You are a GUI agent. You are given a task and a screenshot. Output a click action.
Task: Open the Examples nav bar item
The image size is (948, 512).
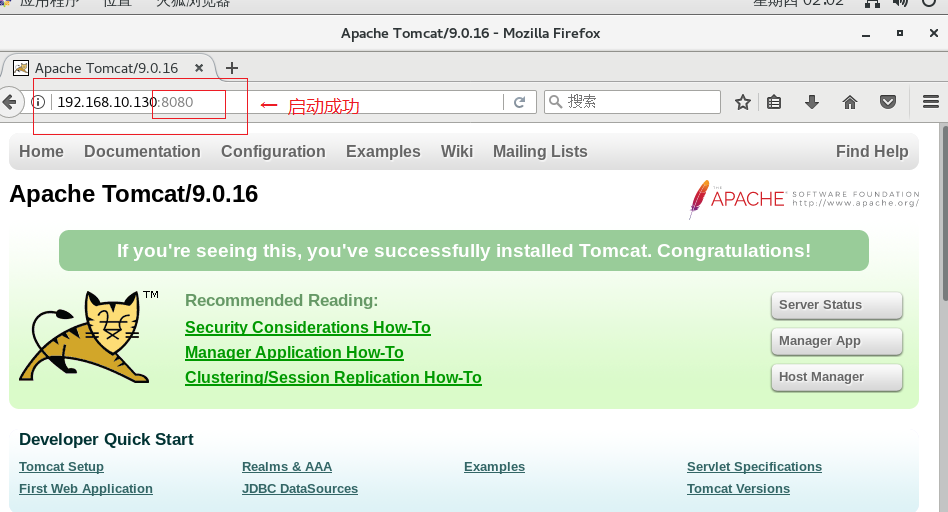coord(383,152)
